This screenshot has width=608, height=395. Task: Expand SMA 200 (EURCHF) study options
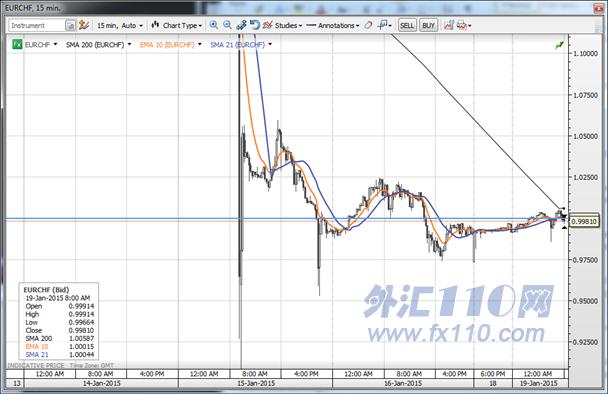[130, 45]
